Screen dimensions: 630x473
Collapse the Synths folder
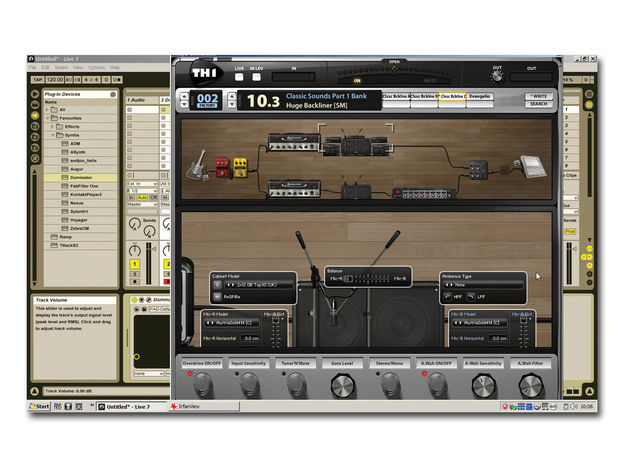[x=53, y=135]
